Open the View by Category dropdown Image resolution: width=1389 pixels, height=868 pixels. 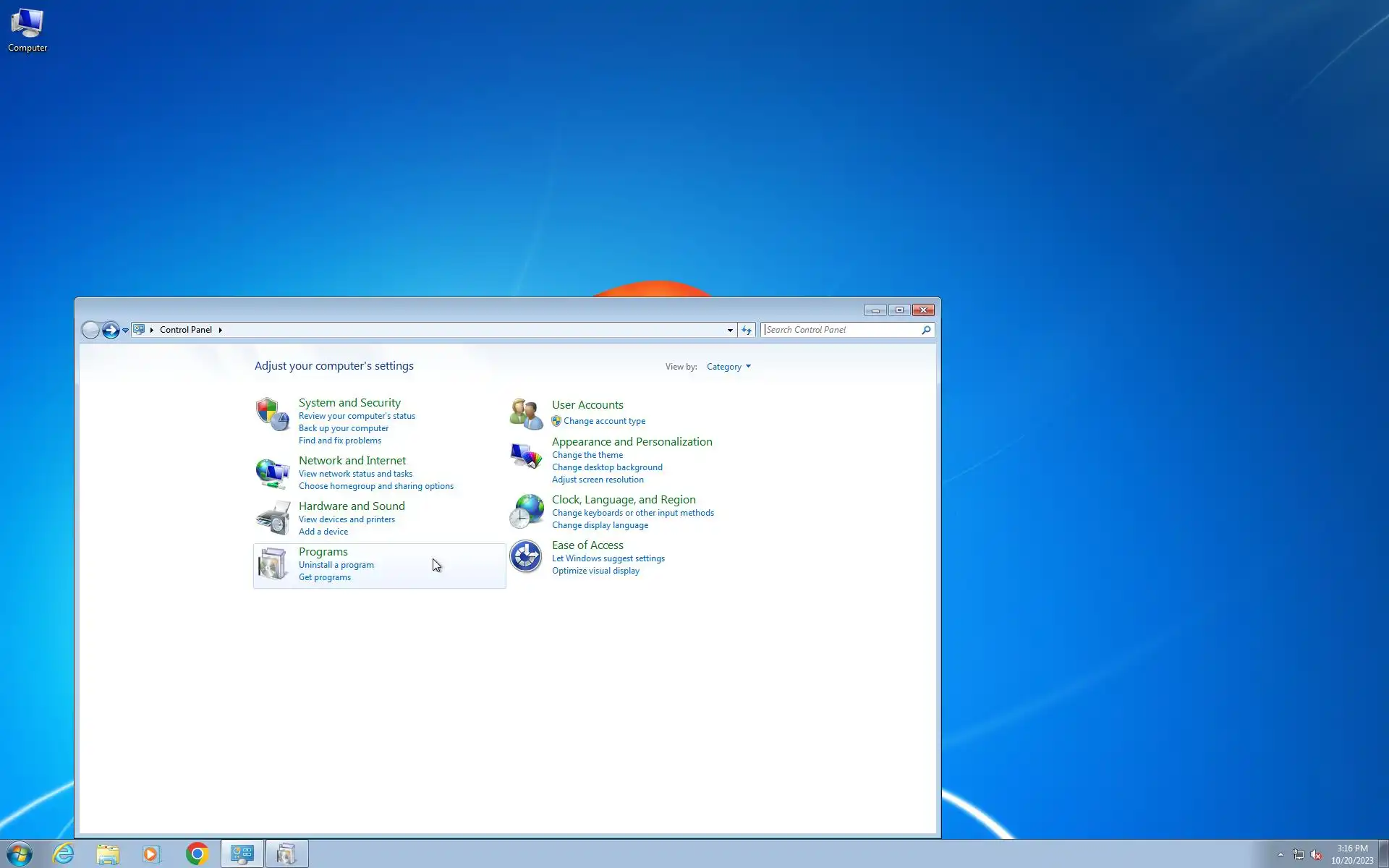coord(729,367)
